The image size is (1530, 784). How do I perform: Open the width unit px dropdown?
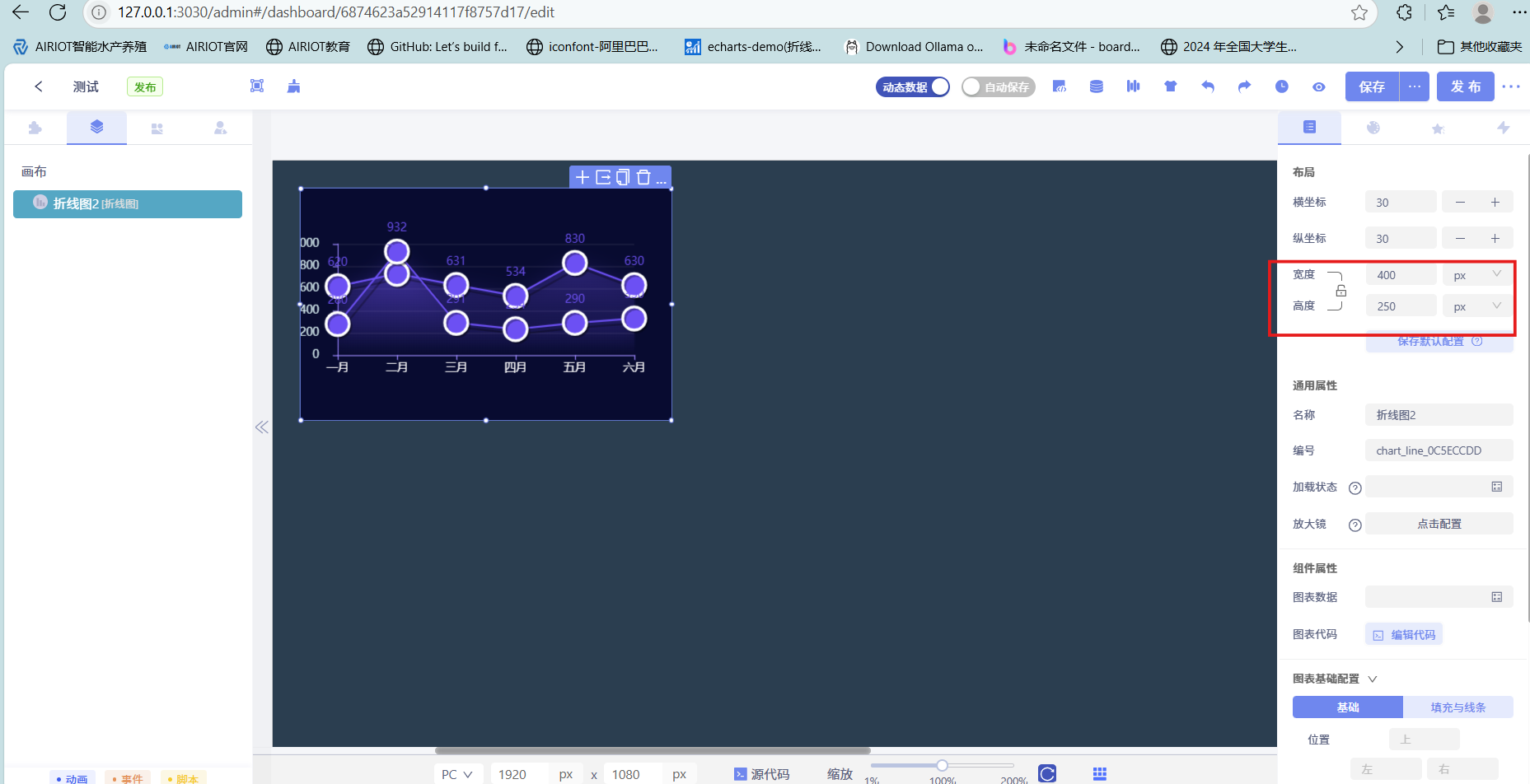(1477, 275)
